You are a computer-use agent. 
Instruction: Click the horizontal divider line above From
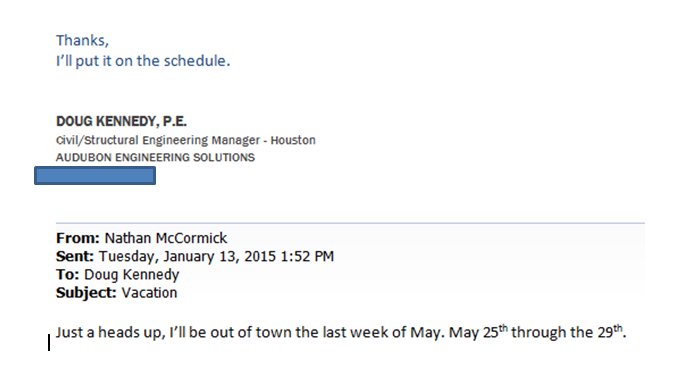[x=350, y=223]
